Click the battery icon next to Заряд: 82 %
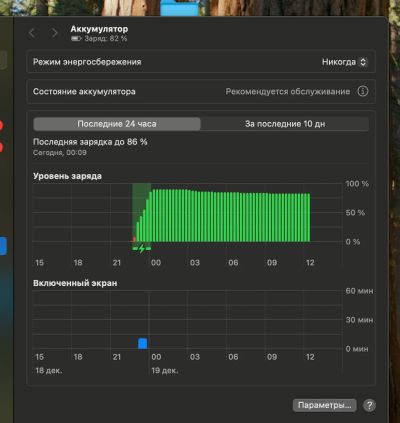 [76, 39]
